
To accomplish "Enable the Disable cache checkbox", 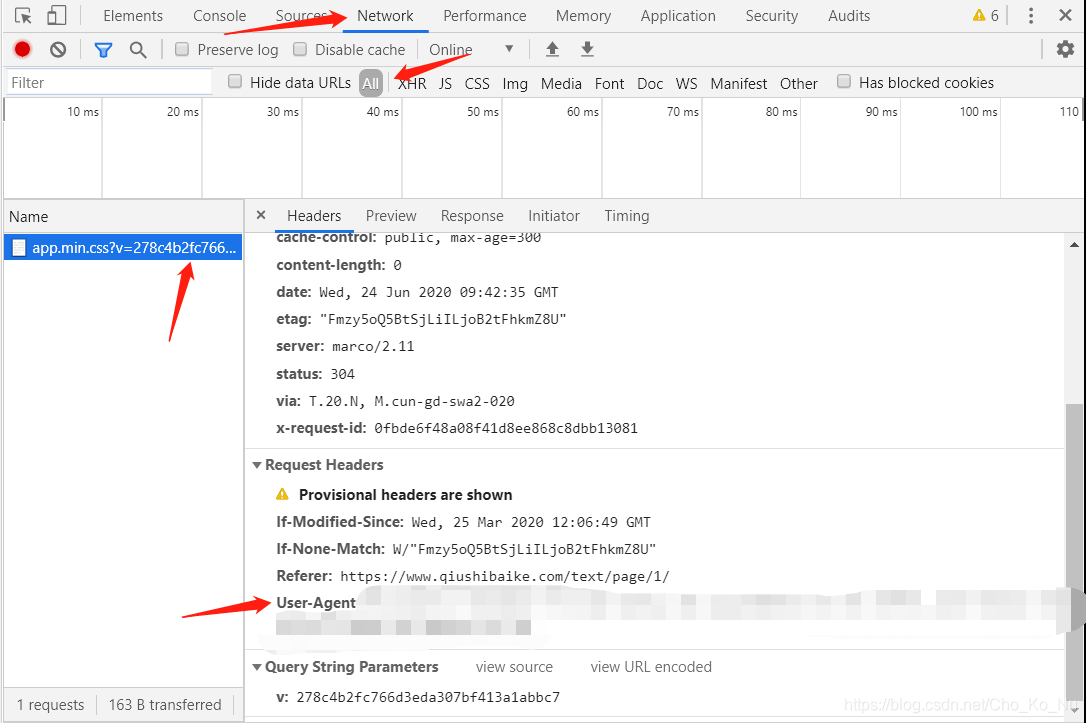I will pyautogui.click(x=300, y=49).
